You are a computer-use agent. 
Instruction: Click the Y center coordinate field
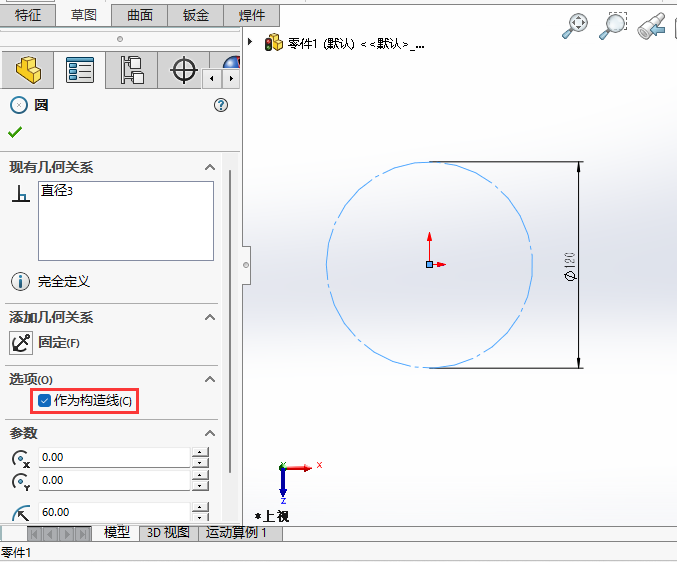pos(114,480)
